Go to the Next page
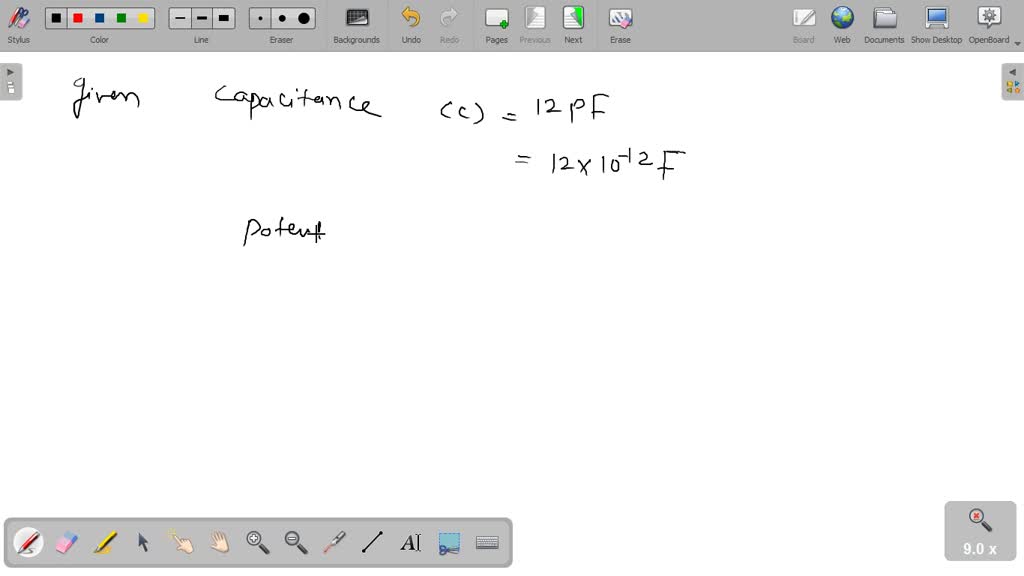 coord(573,24)
